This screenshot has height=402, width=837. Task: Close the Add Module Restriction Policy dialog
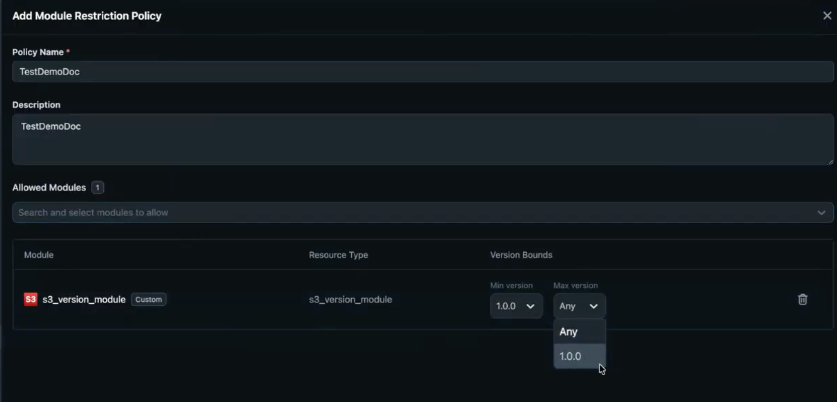coord(827,16)
